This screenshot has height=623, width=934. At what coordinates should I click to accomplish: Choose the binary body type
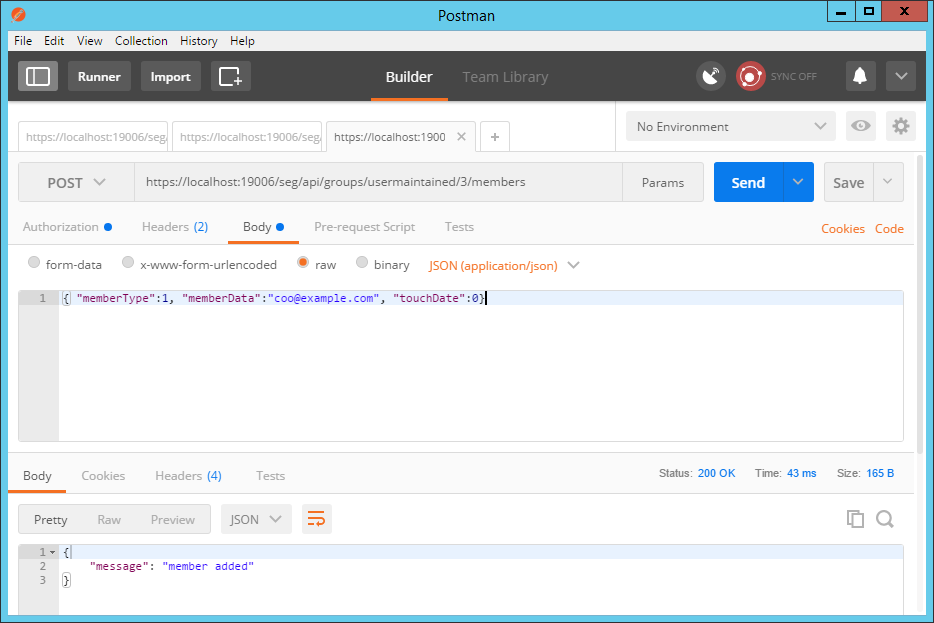(362, 264)
